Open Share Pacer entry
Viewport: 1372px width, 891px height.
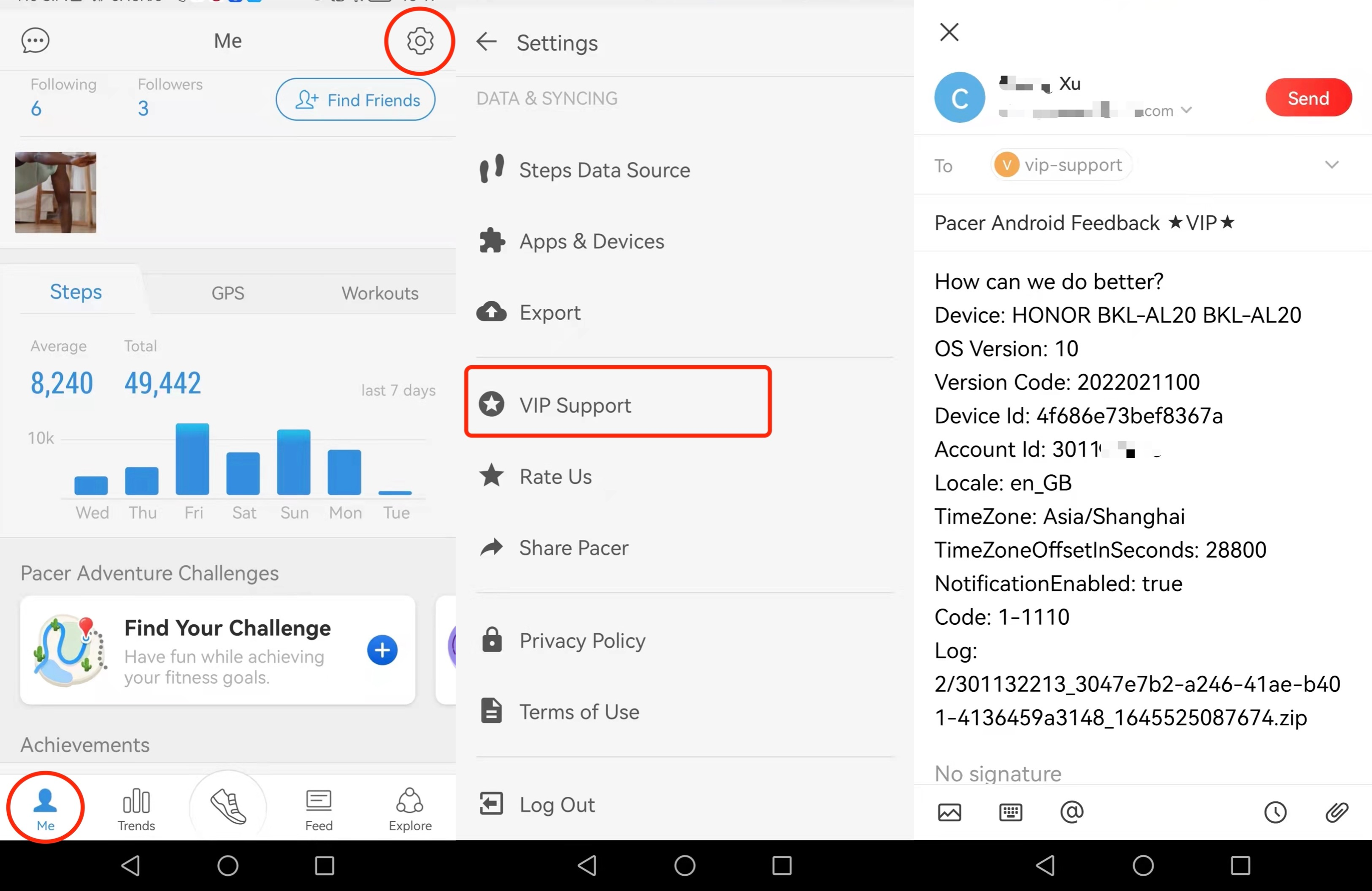coord(685,547)
